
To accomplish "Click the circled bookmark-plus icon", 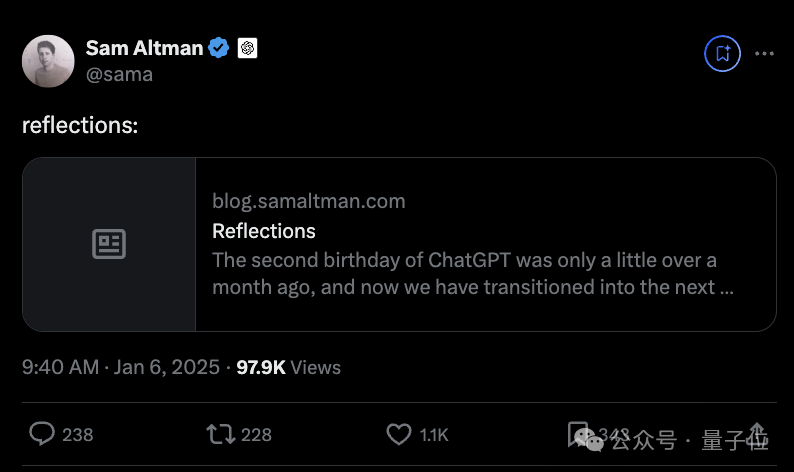I will click(722, 53).
